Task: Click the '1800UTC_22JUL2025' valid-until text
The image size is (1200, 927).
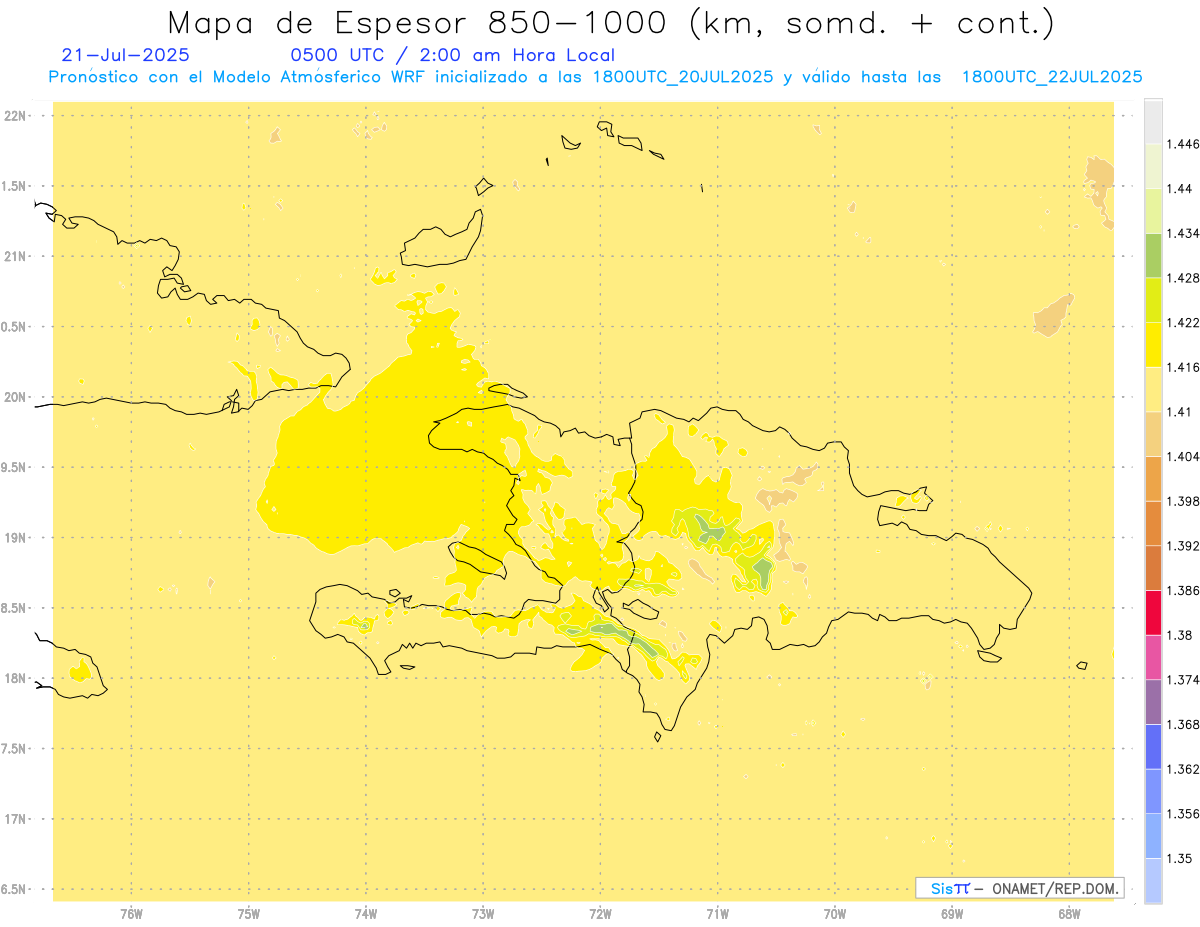Action: click(x=1052, y=77)
